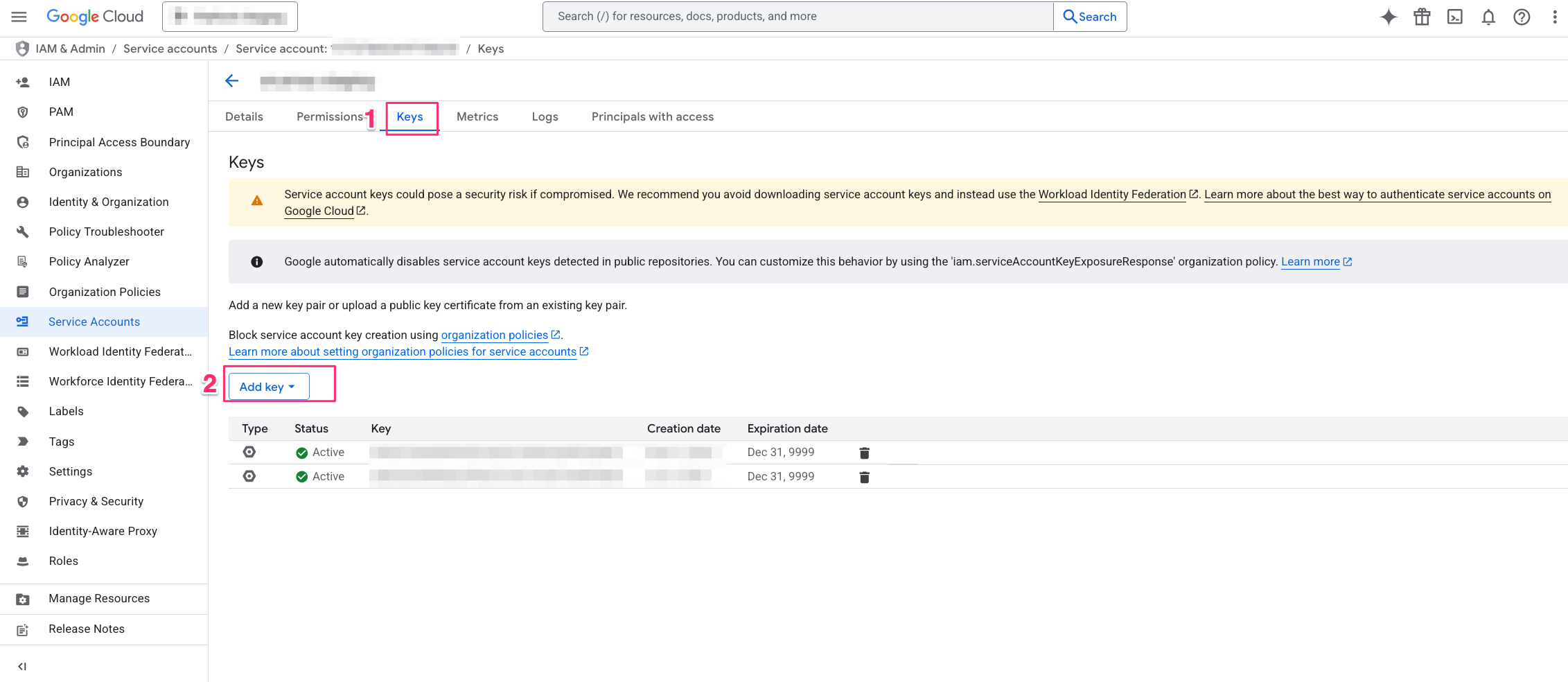
Task: Open the notifications bell
Action: pyautogui.click(x=1488, y=17)
